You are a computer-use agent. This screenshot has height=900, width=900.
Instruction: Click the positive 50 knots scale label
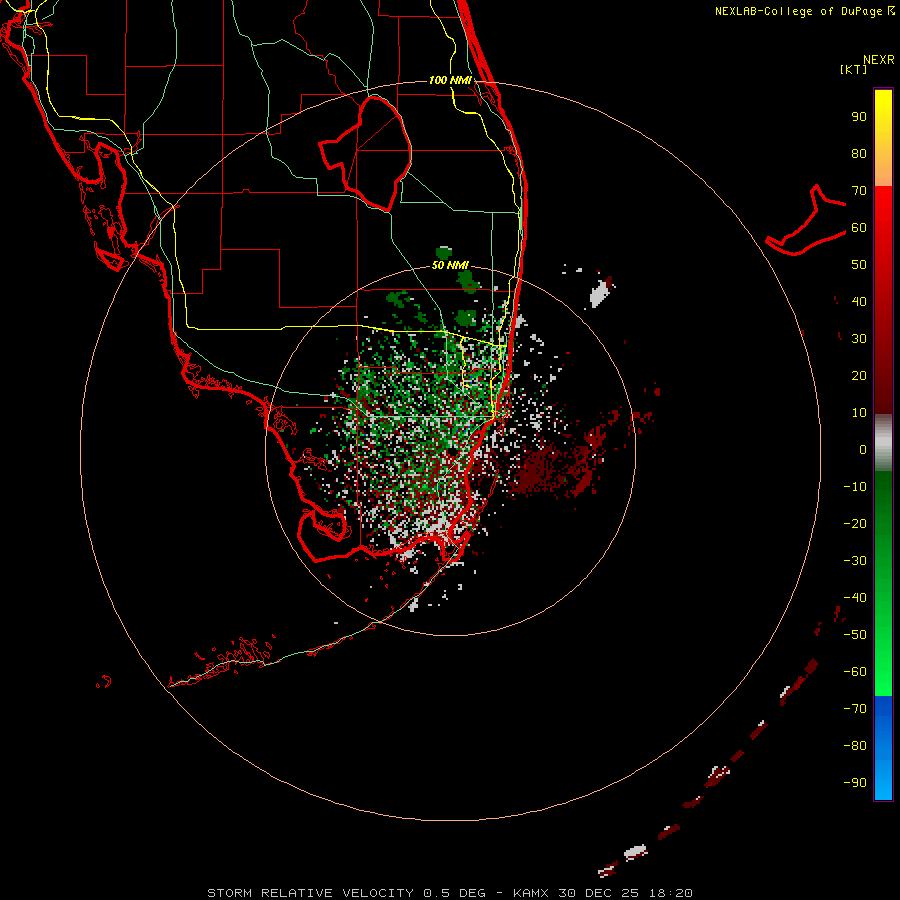click(859, 265)
